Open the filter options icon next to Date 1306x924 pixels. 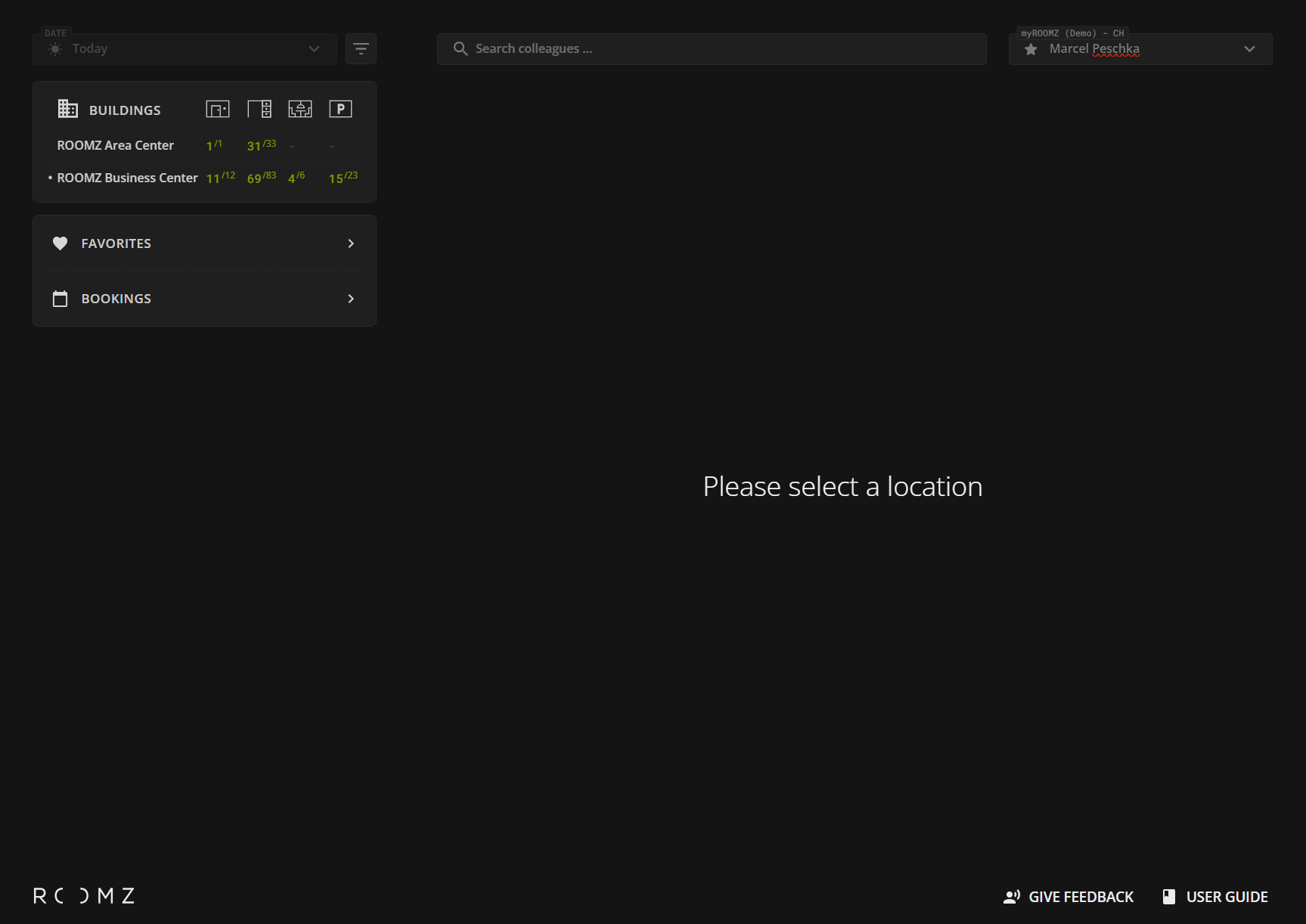click(x=361, y=49)
